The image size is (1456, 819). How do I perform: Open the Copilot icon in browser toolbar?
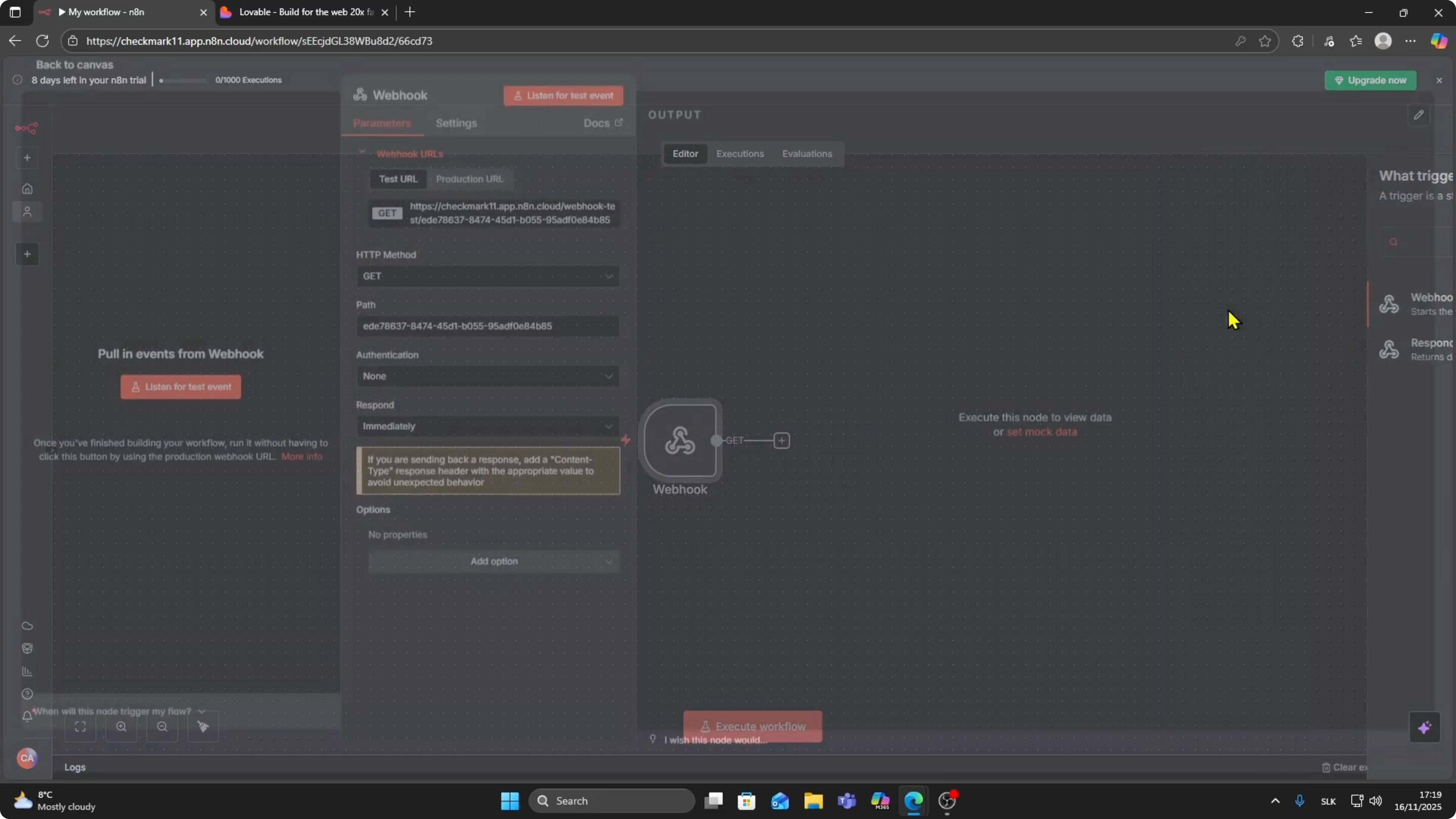[1439, 41]
